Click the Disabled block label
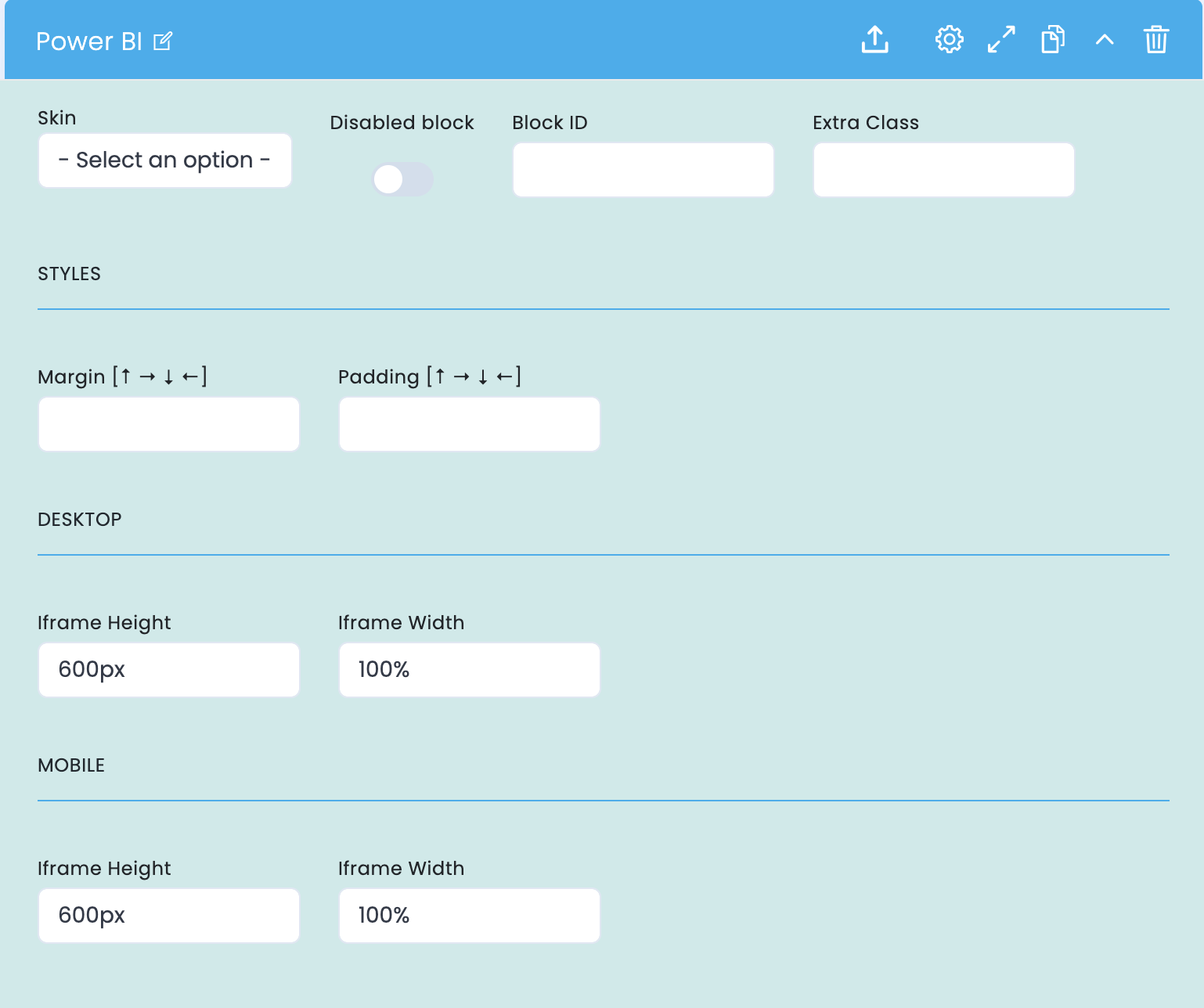This screenshot has width=1204, height=1008. (402, 123)
